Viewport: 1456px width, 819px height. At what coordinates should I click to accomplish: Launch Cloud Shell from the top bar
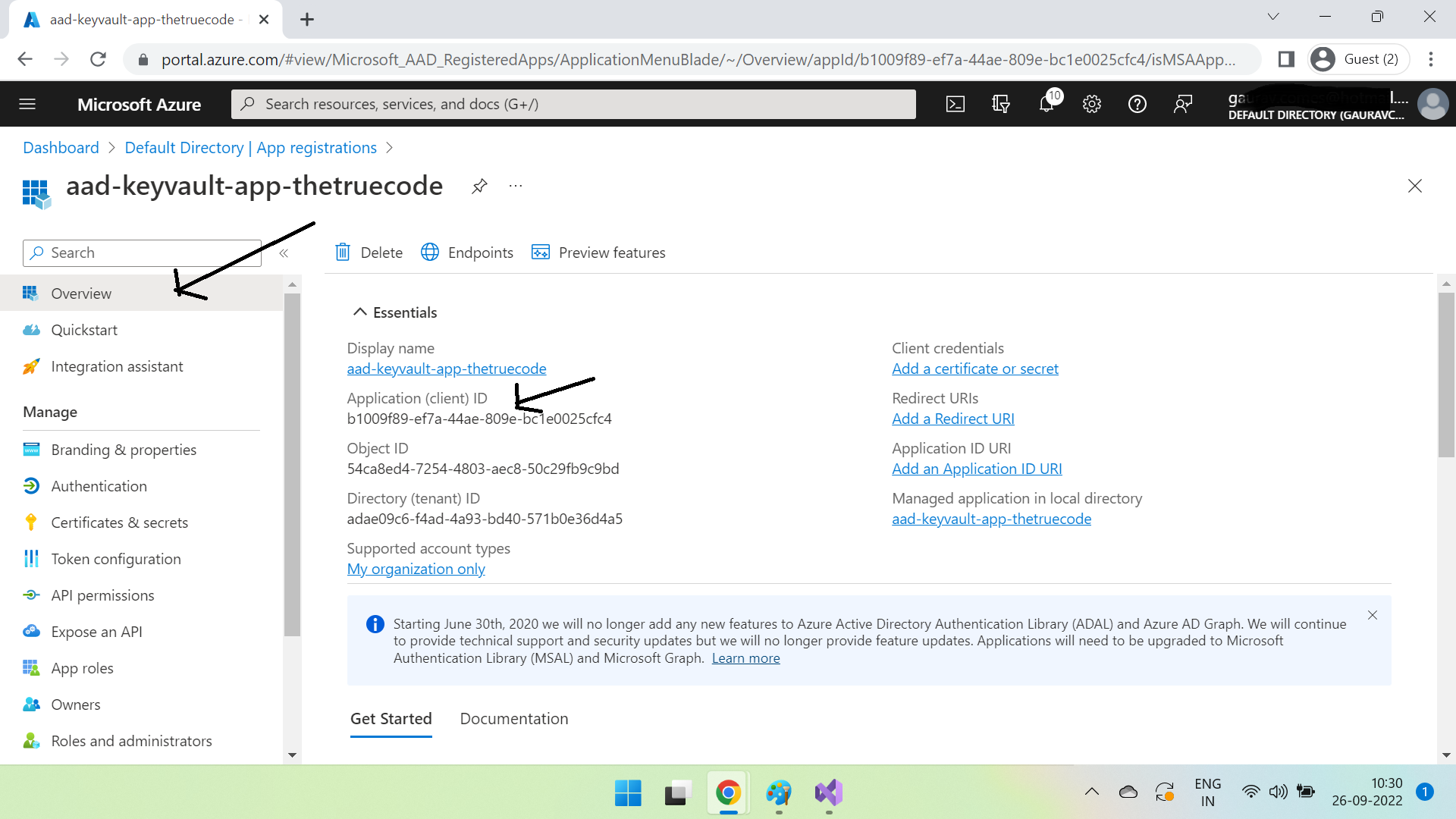pos(955,104)
